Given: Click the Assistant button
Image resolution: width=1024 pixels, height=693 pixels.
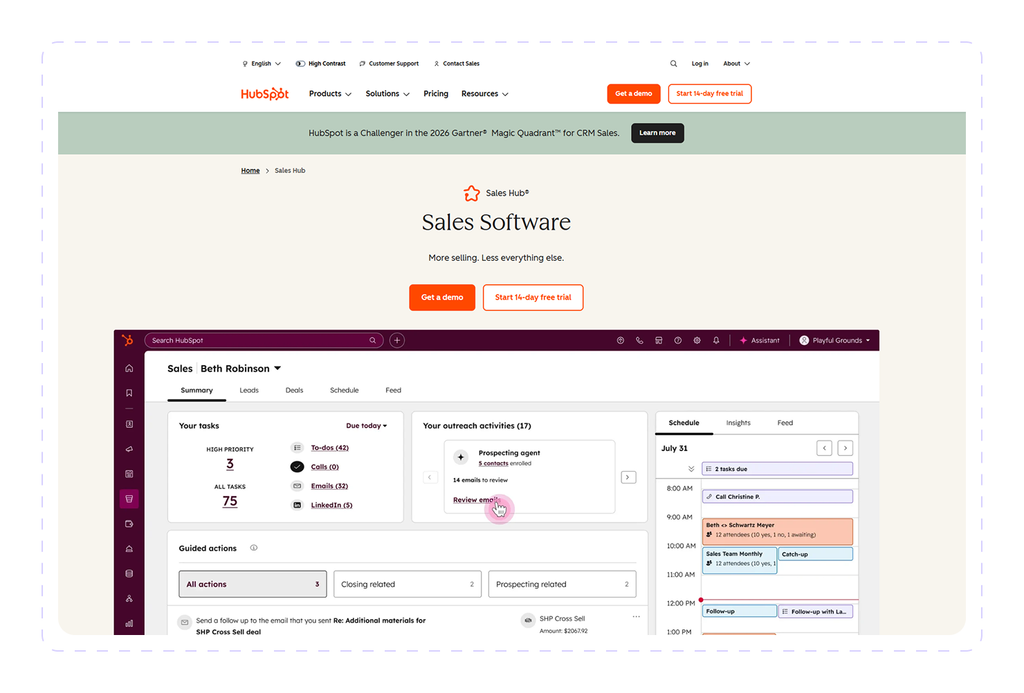Looking at the screenshot, I should pyautogui.click(x=760, y=340).
